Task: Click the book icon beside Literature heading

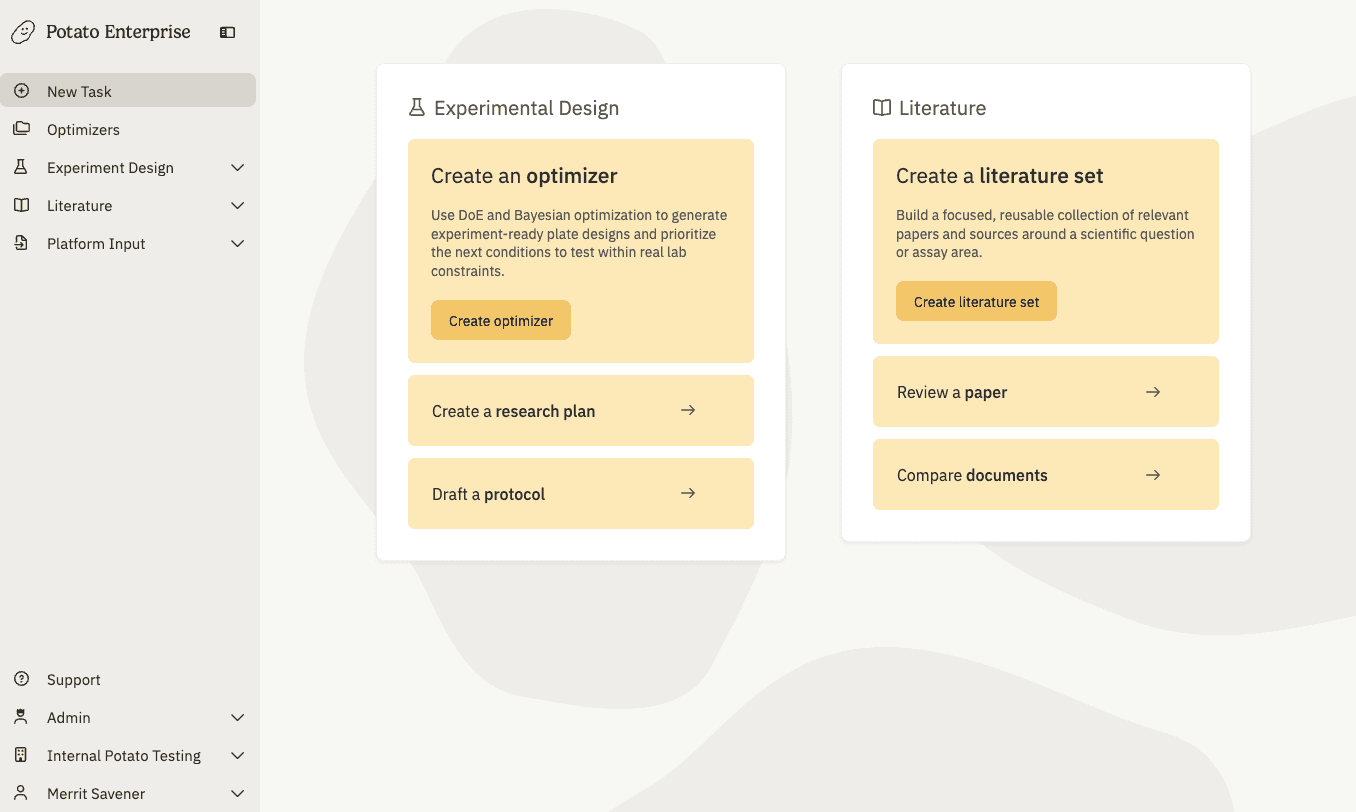Action: click(882, 108)
